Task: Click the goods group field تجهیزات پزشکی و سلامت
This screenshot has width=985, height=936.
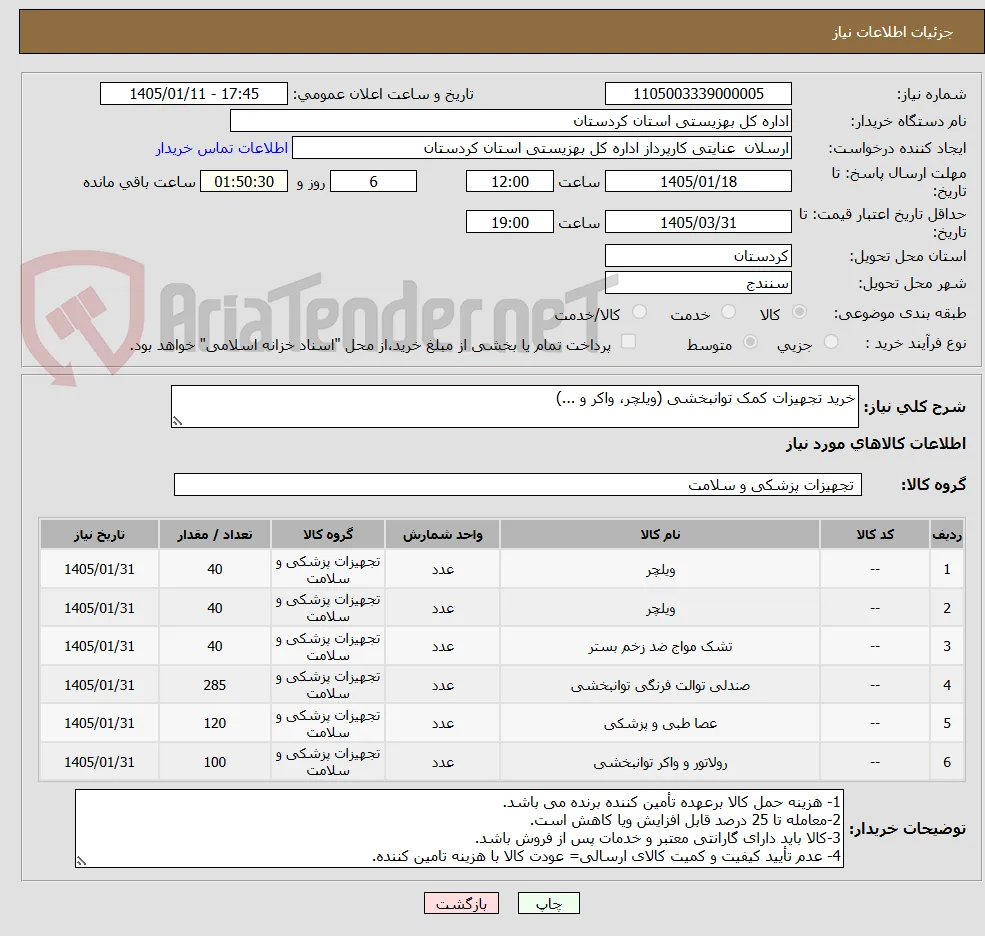Action: click(518, 485)
